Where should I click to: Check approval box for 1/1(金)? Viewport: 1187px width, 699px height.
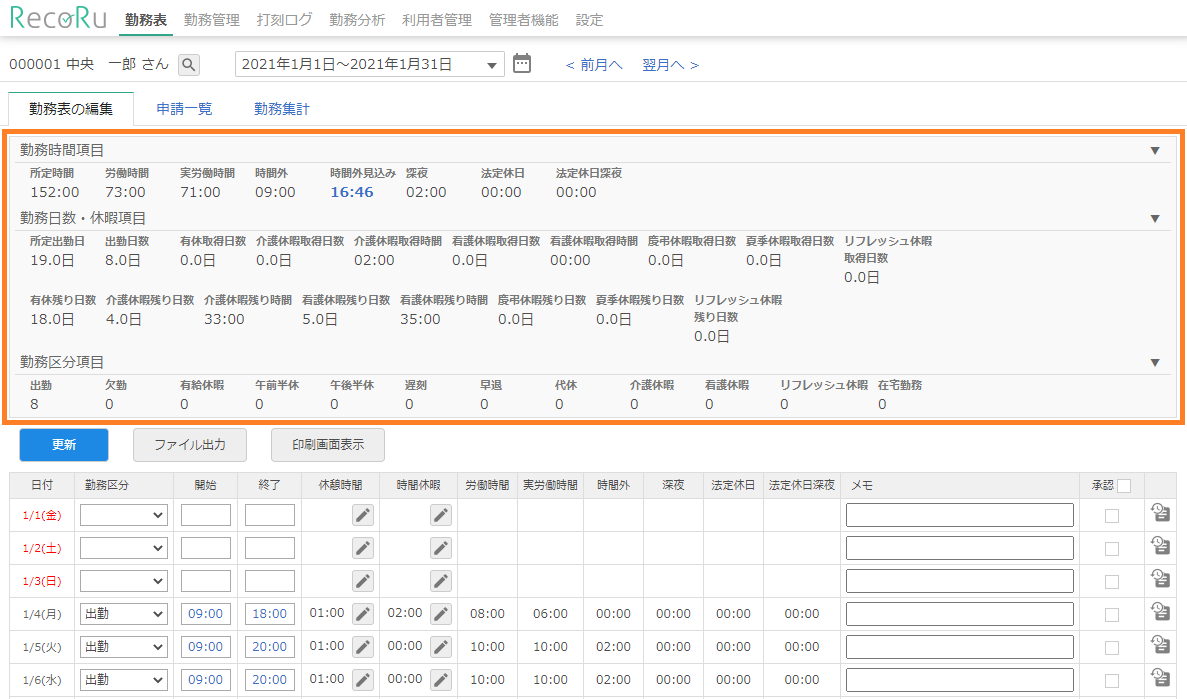[x=1111, y=516]
